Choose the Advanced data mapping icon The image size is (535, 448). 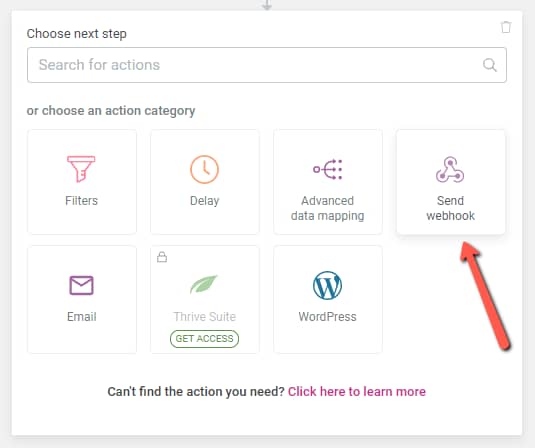pyautogui.click(x=328, y=169)
